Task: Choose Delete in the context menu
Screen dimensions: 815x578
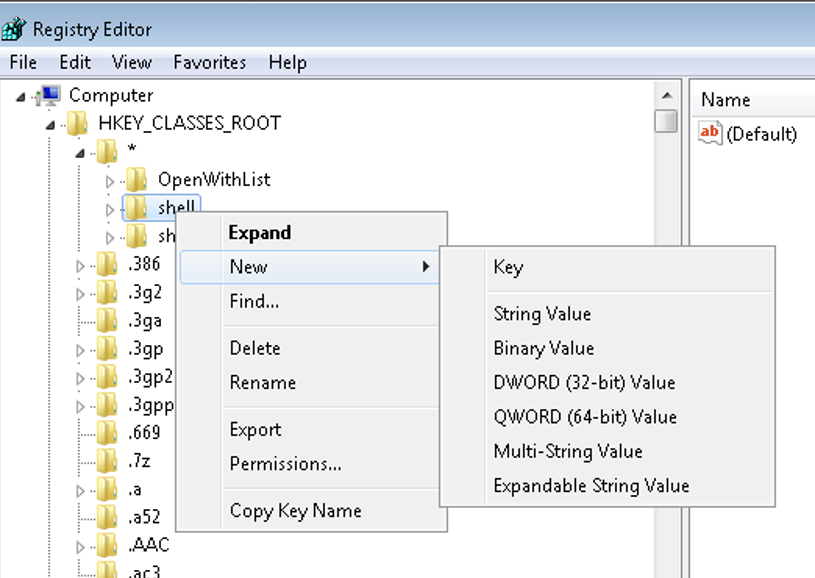Action: tap(312, 348)
